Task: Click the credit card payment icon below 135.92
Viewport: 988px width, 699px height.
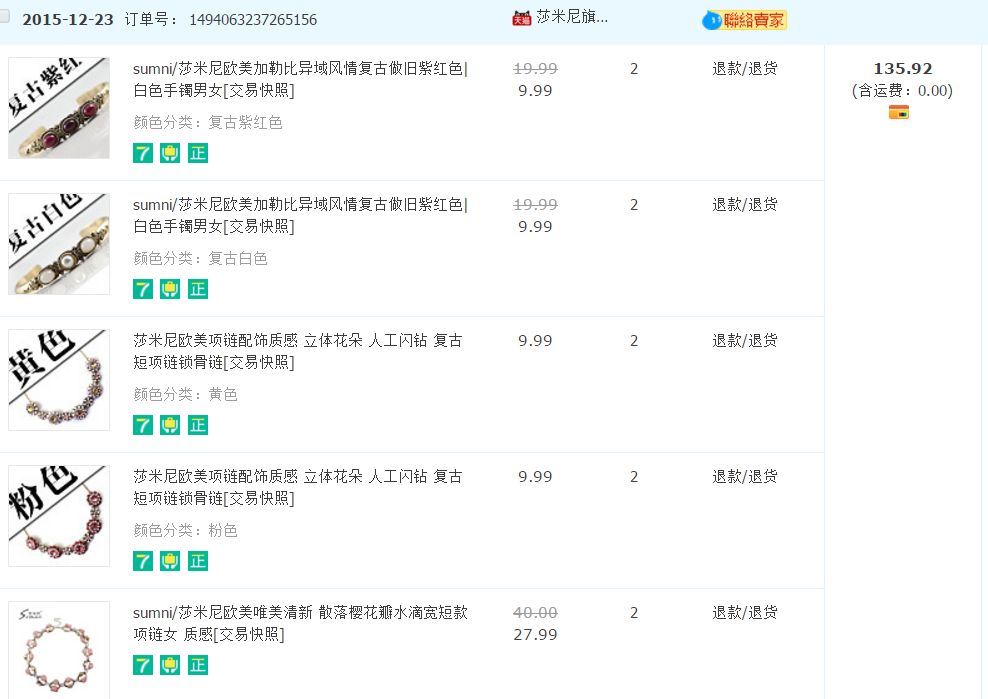Action: point(898,112)
